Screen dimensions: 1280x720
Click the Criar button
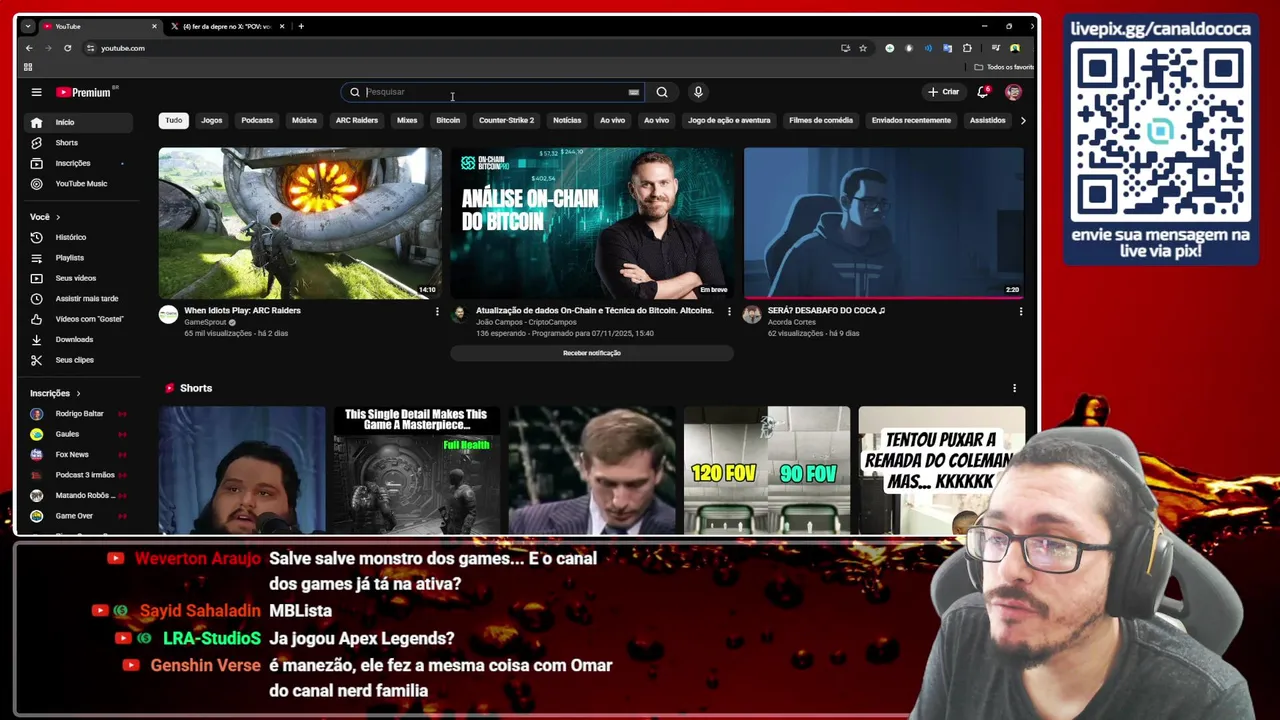pos(943,92)
